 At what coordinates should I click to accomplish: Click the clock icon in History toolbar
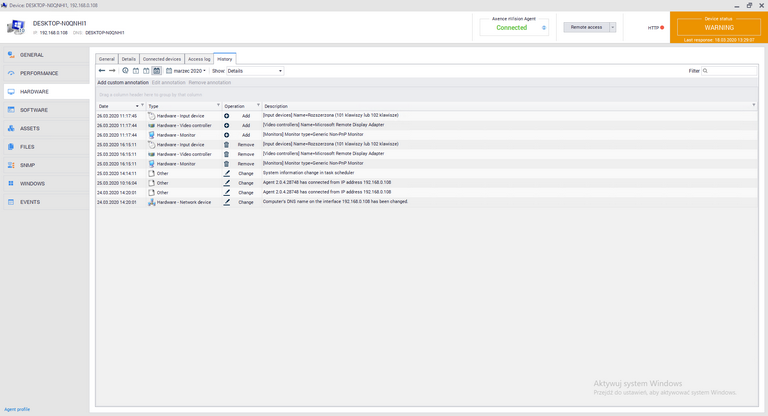pos(125,71)
